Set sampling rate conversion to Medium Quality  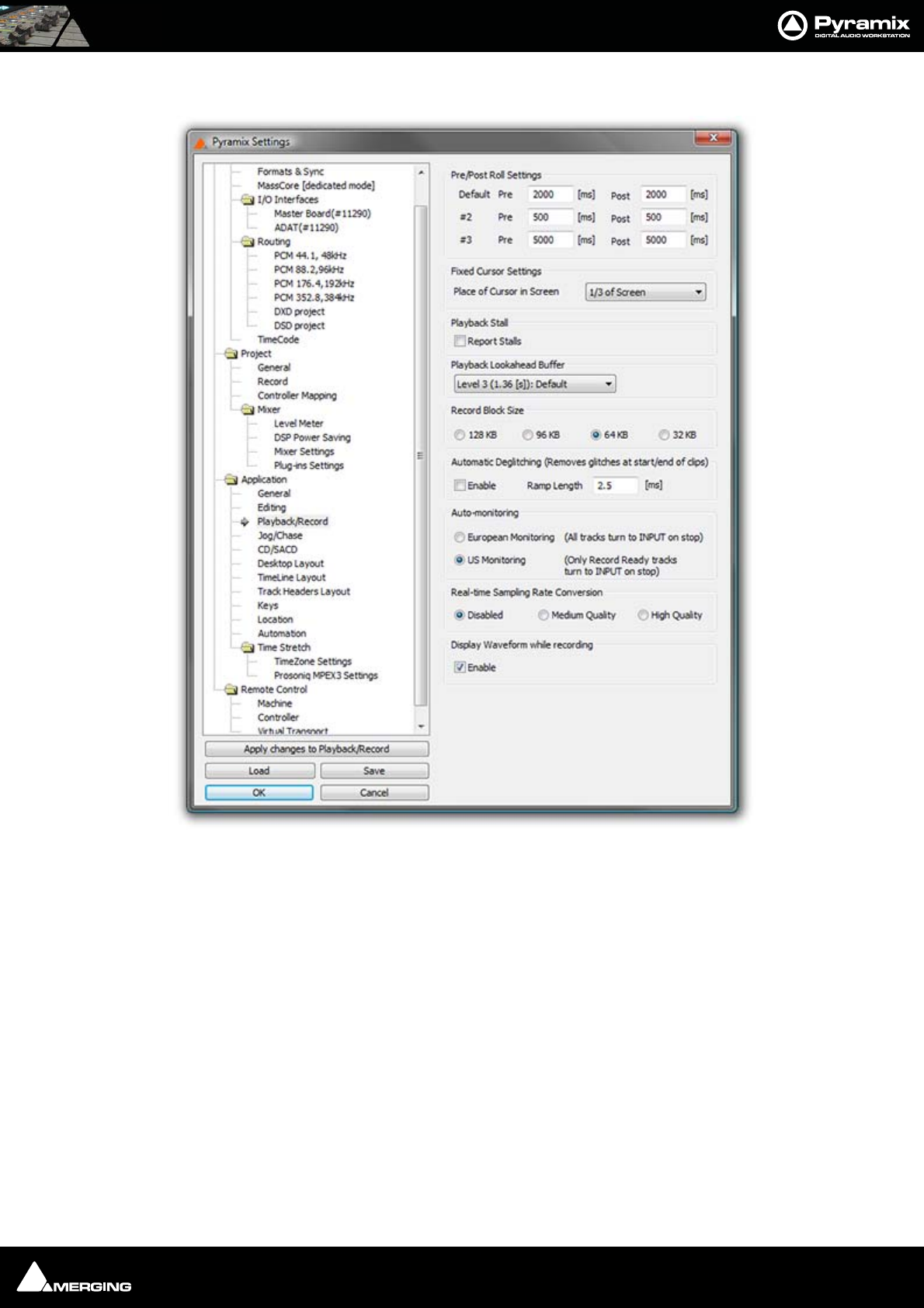pyautogui.click(x=544, y=615)
